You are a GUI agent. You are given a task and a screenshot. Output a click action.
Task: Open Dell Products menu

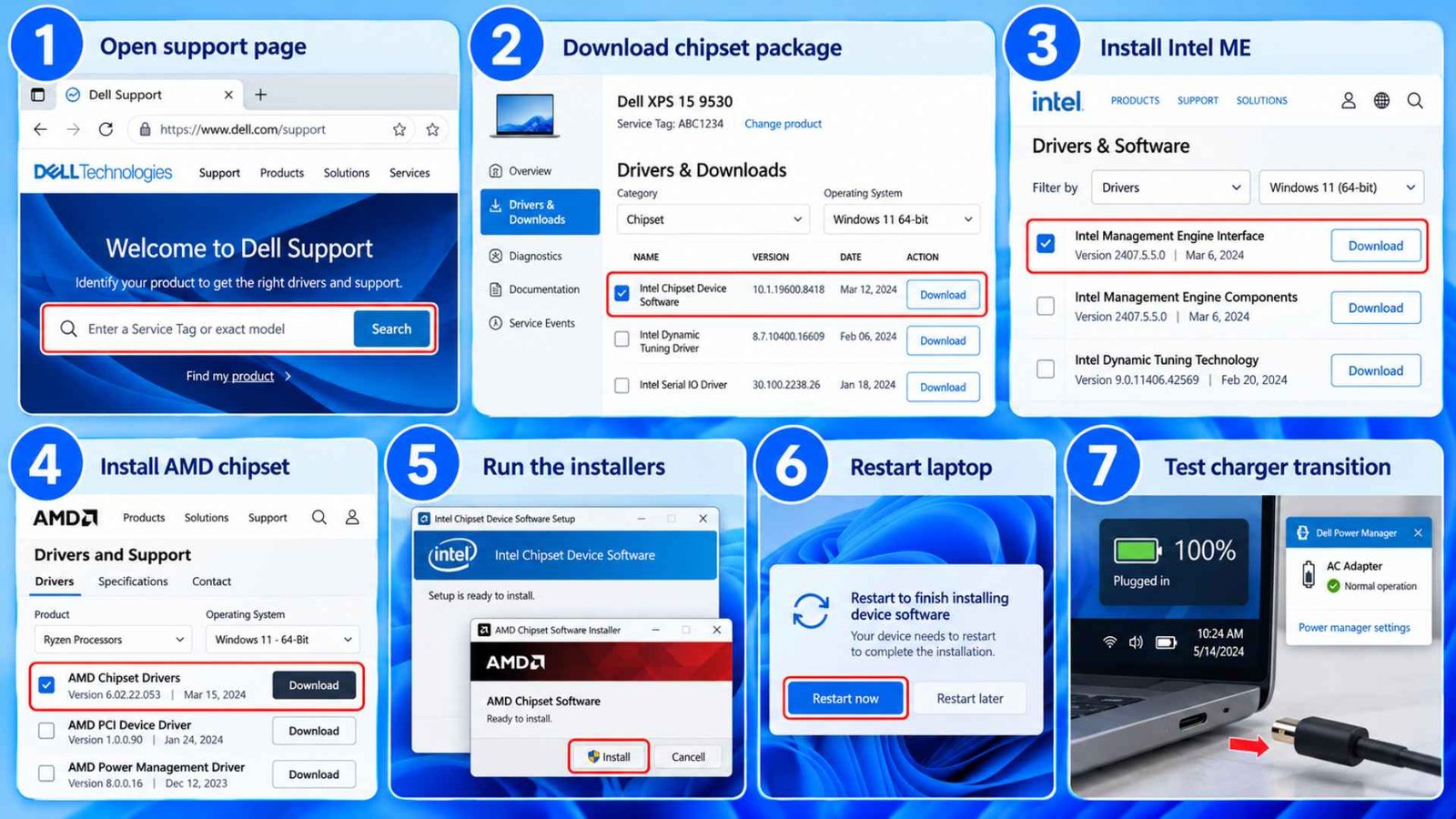[282, 173]
